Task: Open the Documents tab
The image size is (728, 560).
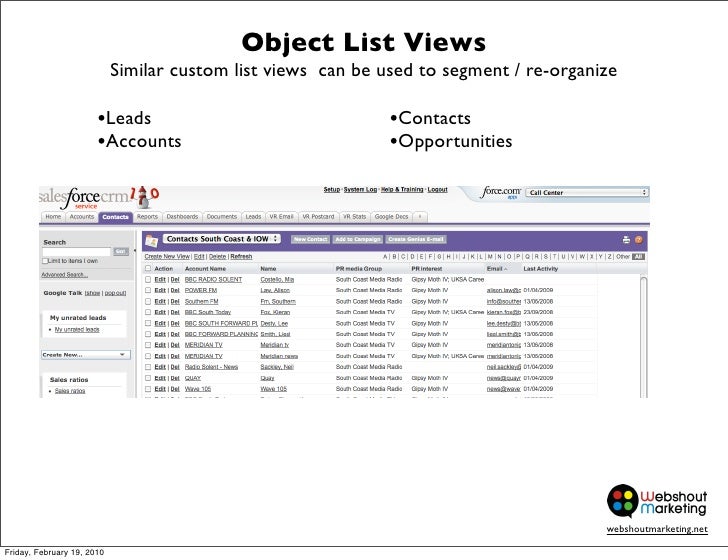Action: click(221, 217)
